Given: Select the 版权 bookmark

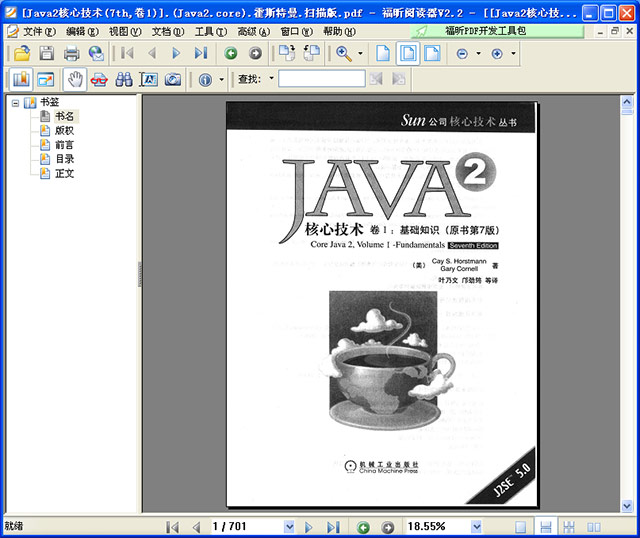Looking at the screenshot, I should pyautogui.click(x=64, y=131).
